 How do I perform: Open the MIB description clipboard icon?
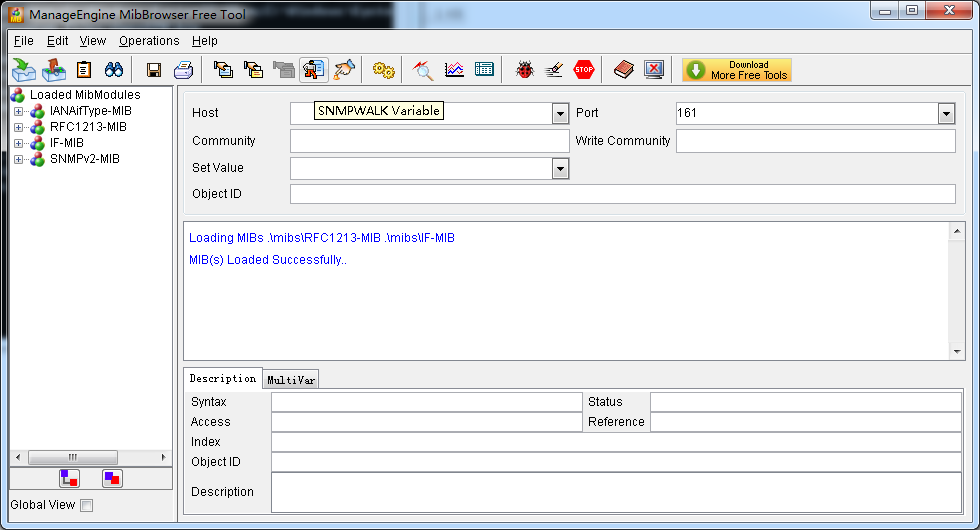(x=84, y=69)
